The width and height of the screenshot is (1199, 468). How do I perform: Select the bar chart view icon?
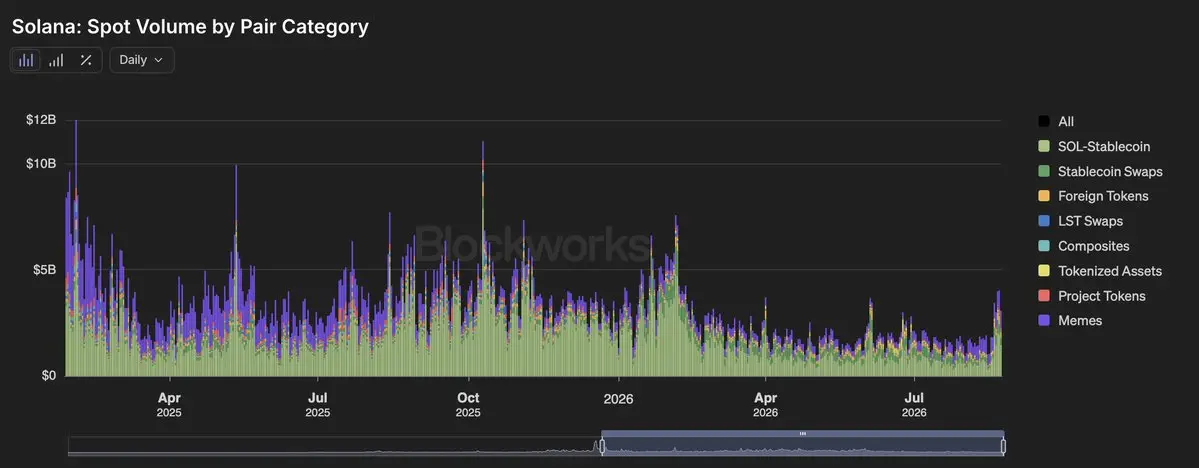click(26, 60)
